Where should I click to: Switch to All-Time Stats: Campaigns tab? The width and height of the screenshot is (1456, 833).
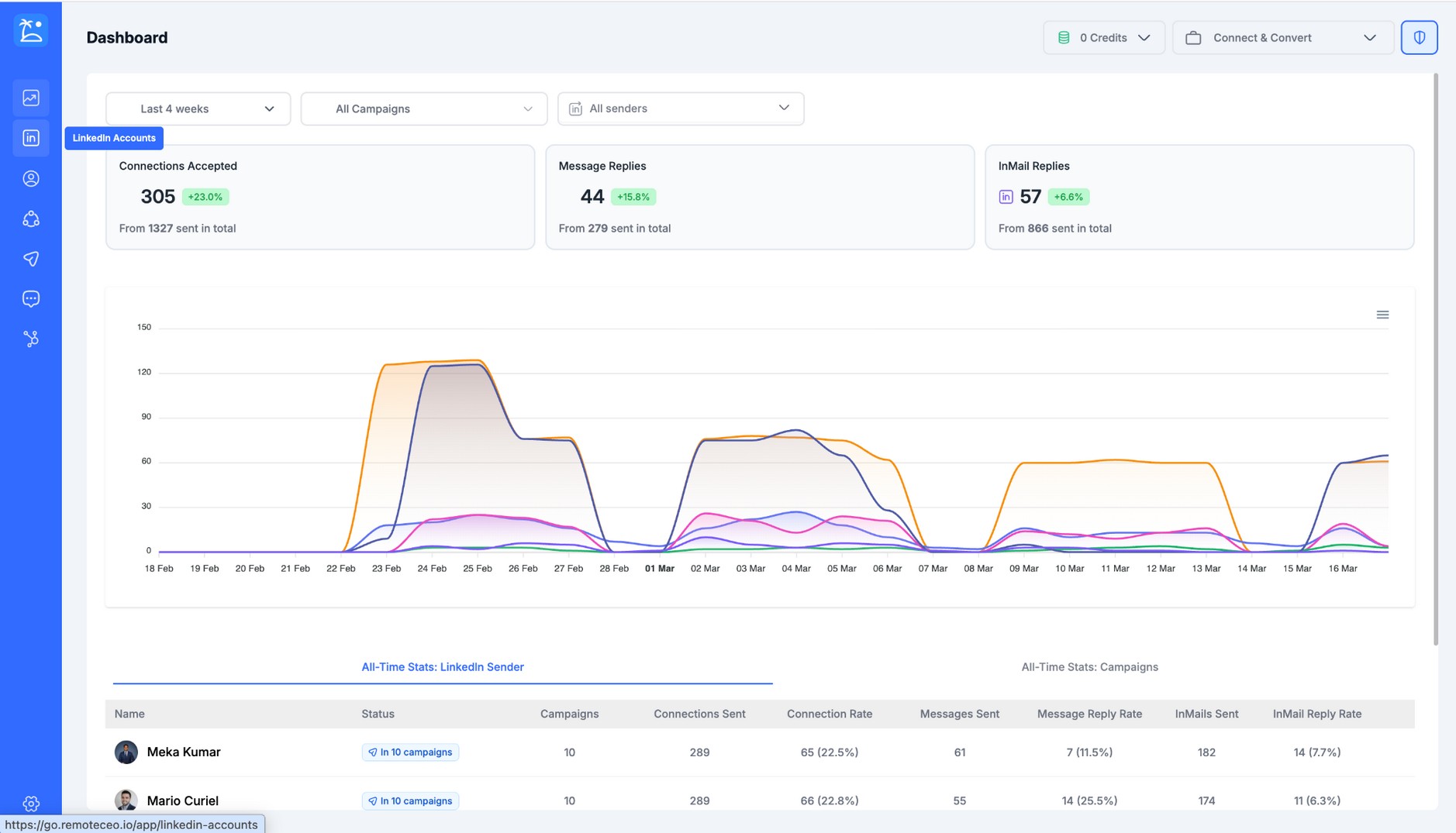point(1089,666)
